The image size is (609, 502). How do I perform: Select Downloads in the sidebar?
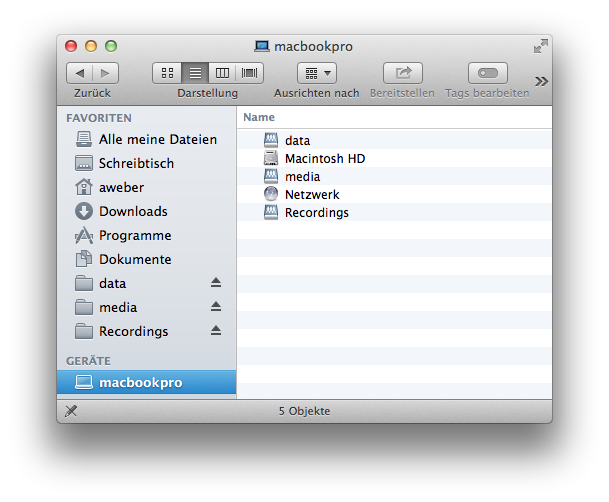coord(132,211)
